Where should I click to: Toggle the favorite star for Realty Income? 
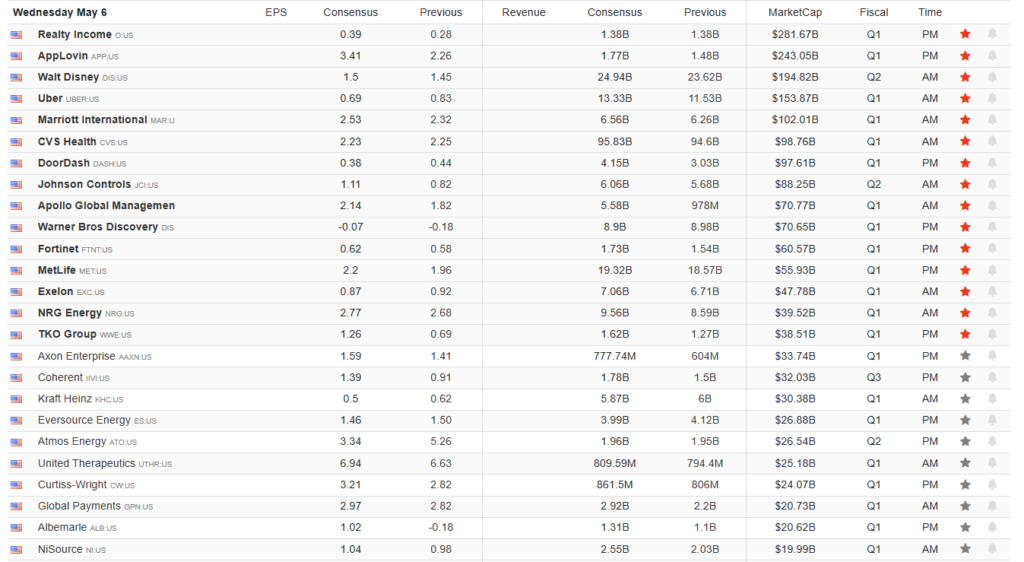[x=965, y=34]
